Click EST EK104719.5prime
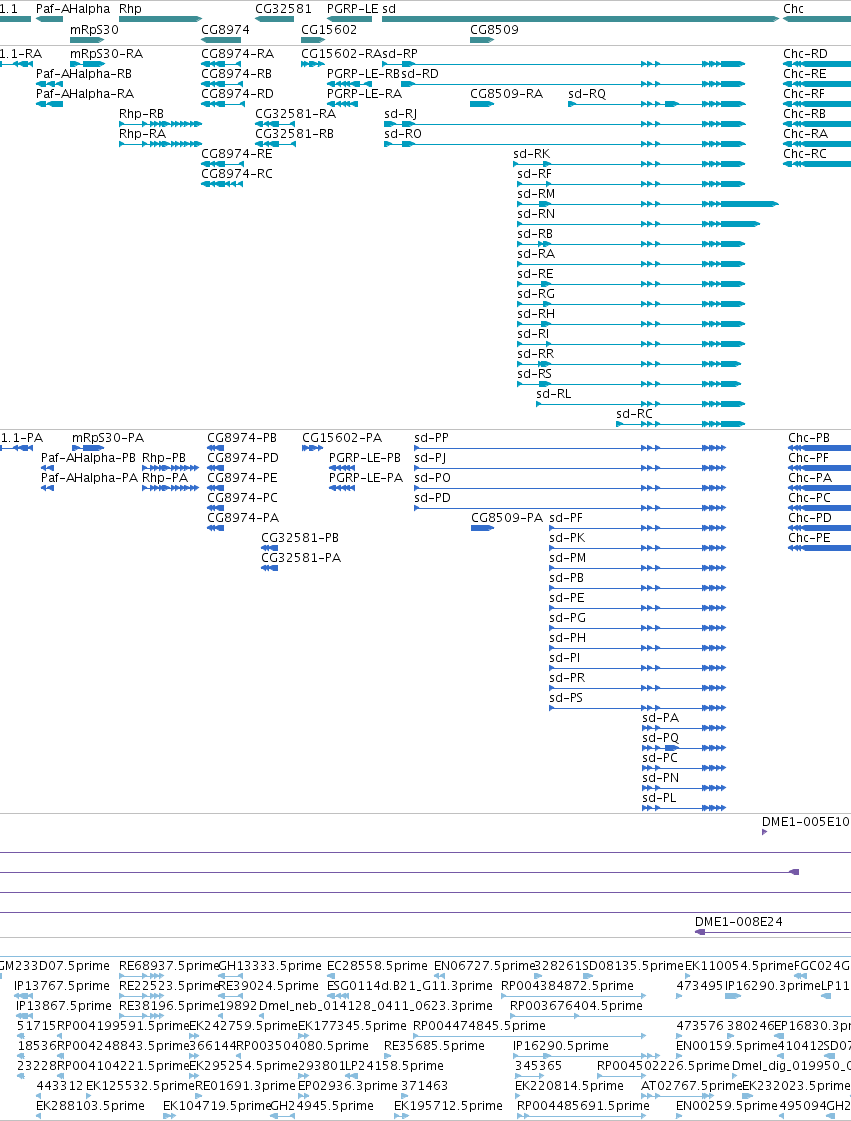 pos(217,1106)
